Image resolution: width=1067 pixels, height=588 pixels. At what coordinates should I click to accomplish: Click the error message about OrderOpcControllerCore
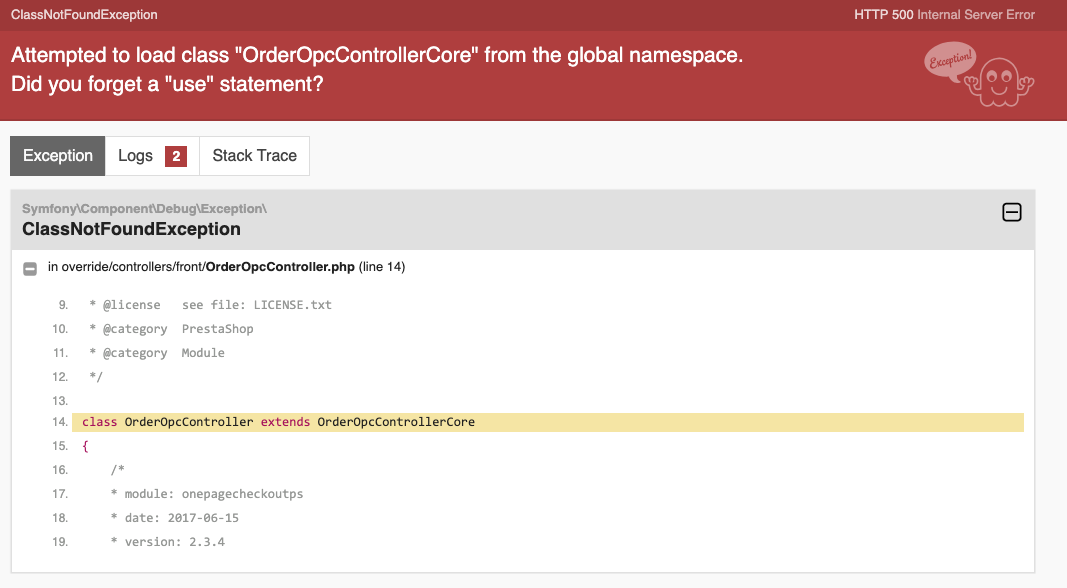[x=377, y=69]
